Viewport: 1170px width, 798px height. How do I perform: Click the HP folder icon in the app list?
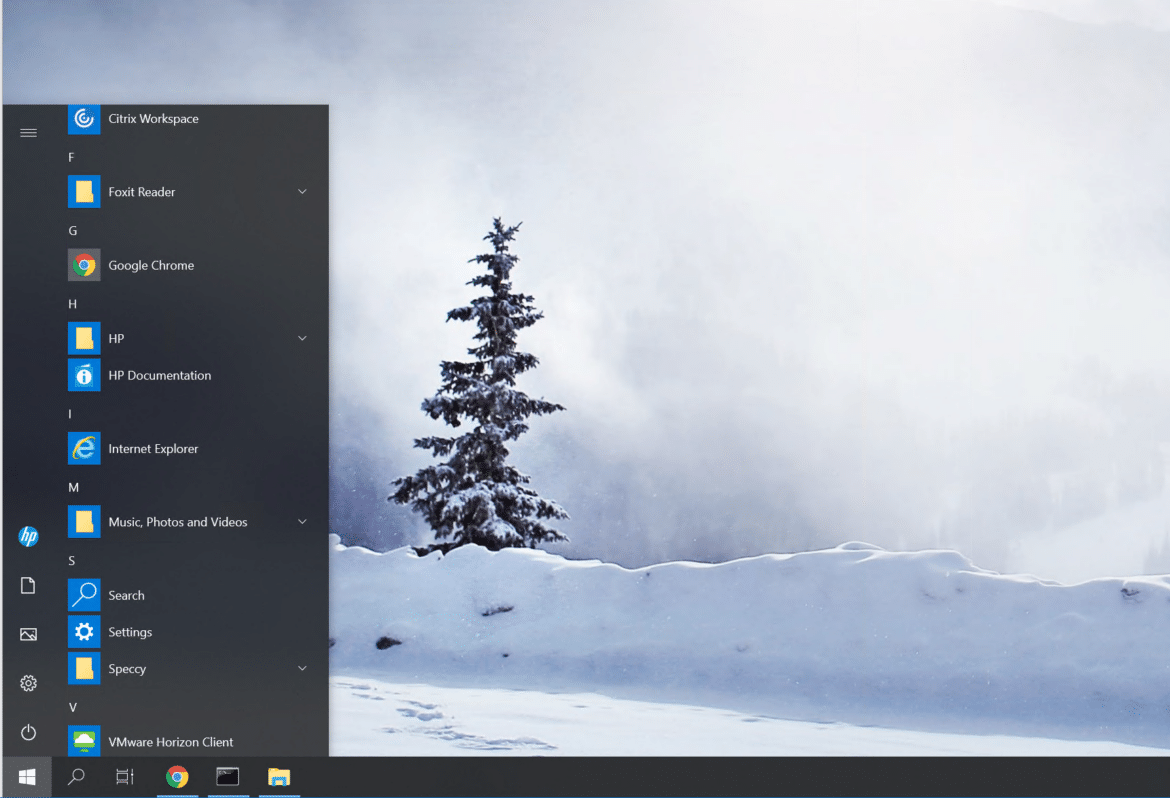point(84,338)
